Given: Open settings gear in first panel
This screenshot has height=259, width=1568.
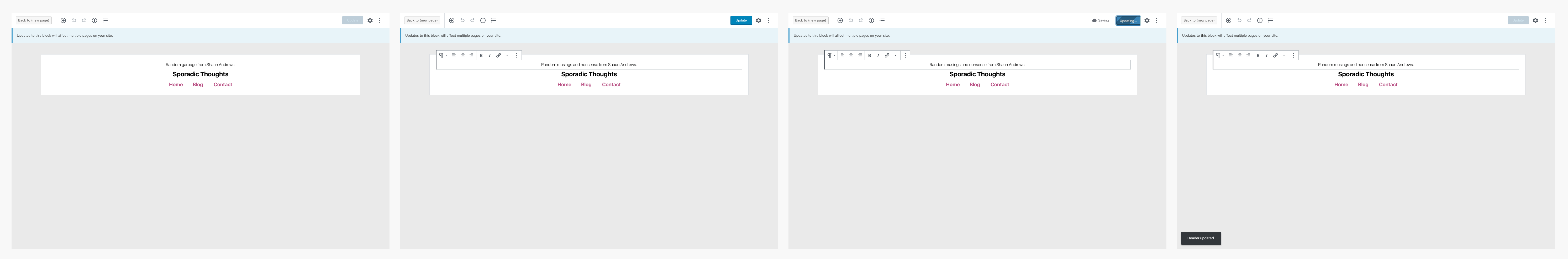Looking at the screenshot, I should tap(370, 21).
